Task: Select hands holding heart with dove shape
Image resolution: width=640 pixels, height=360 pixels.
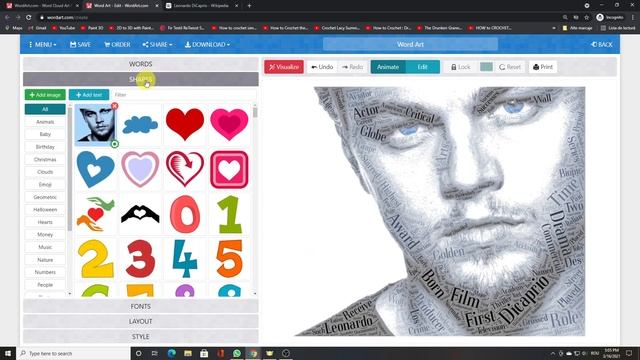Action: (x=96, y=214)
